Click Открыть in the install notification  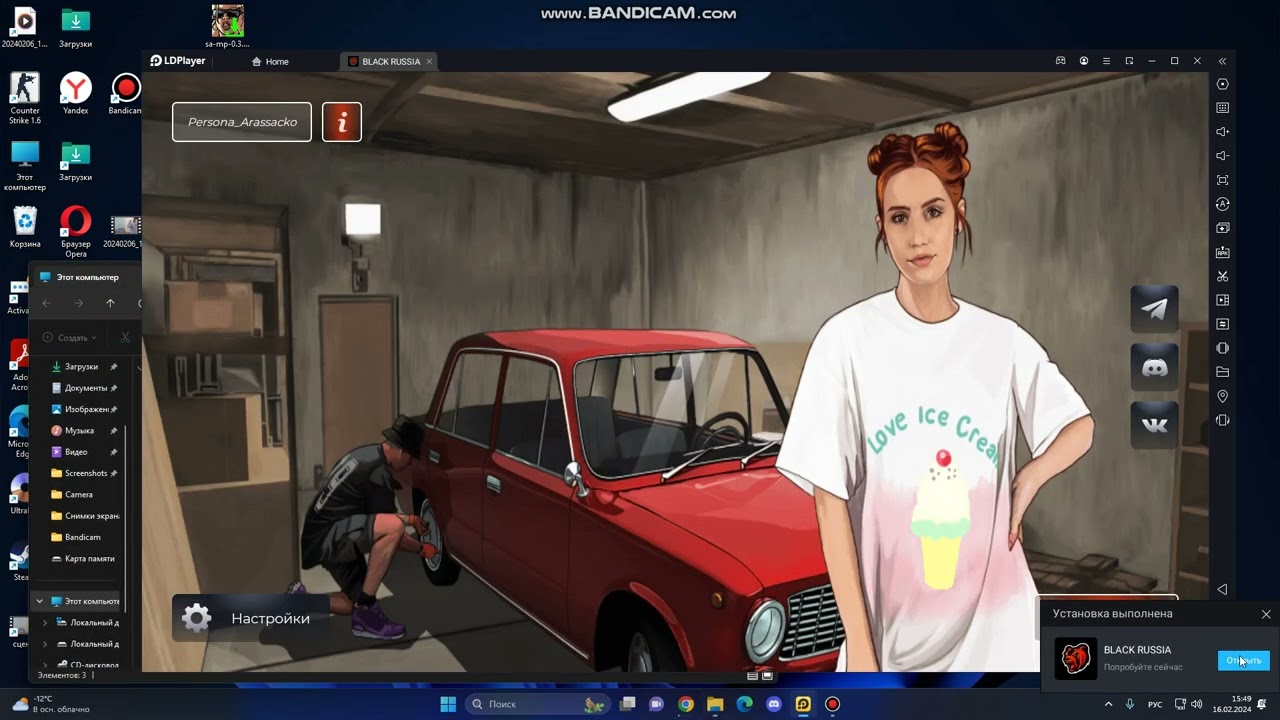pos(1244,660)
